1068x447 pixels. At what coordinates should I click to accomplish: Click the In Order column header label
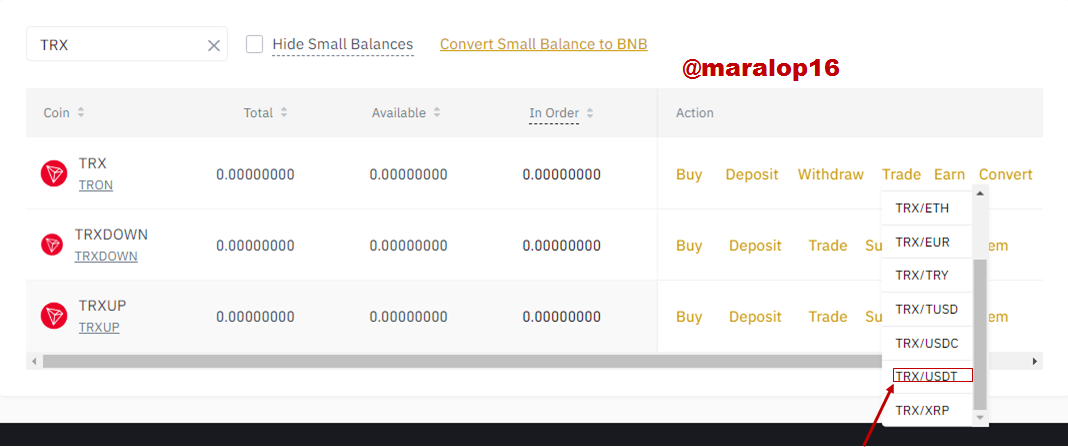[x=554, y=113]
